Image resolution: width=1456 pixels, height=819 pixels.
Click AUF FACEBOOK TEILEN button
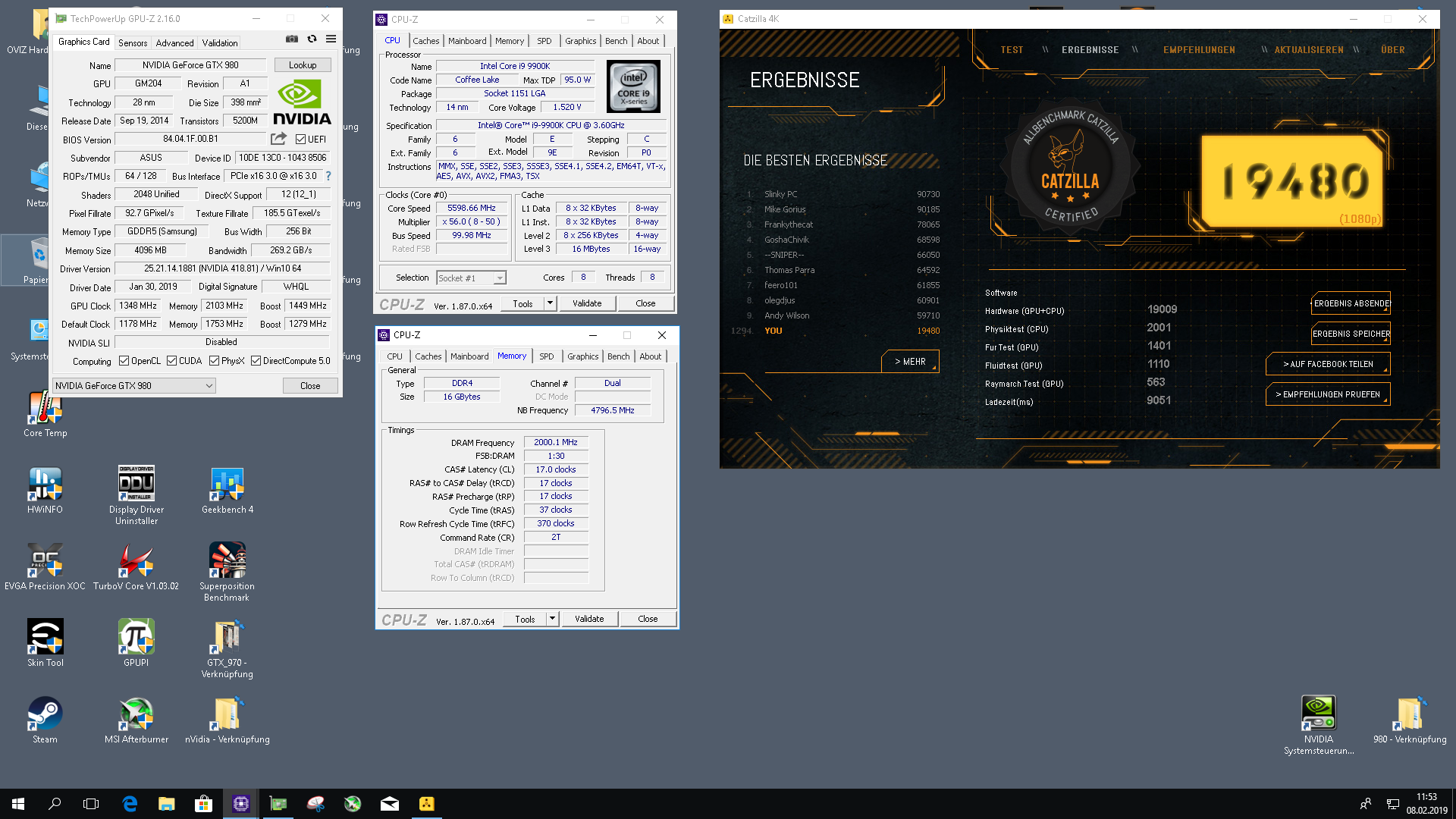[1328, 364]
